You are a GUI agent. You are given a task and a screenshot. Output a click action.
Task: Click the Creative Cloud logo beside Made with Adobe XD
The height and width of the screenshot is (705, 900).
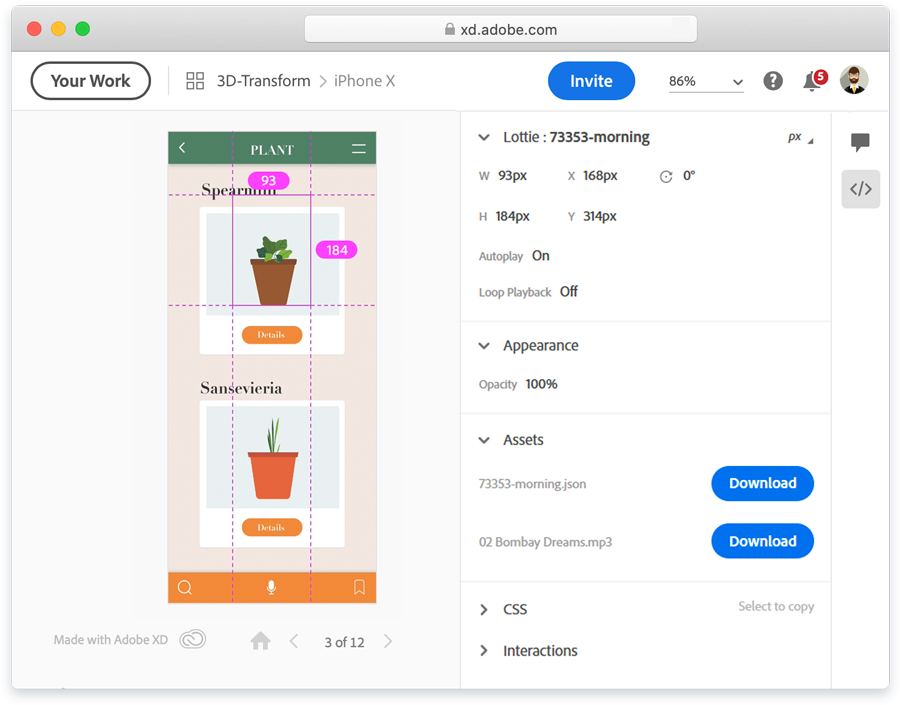[x=191, y=638]
